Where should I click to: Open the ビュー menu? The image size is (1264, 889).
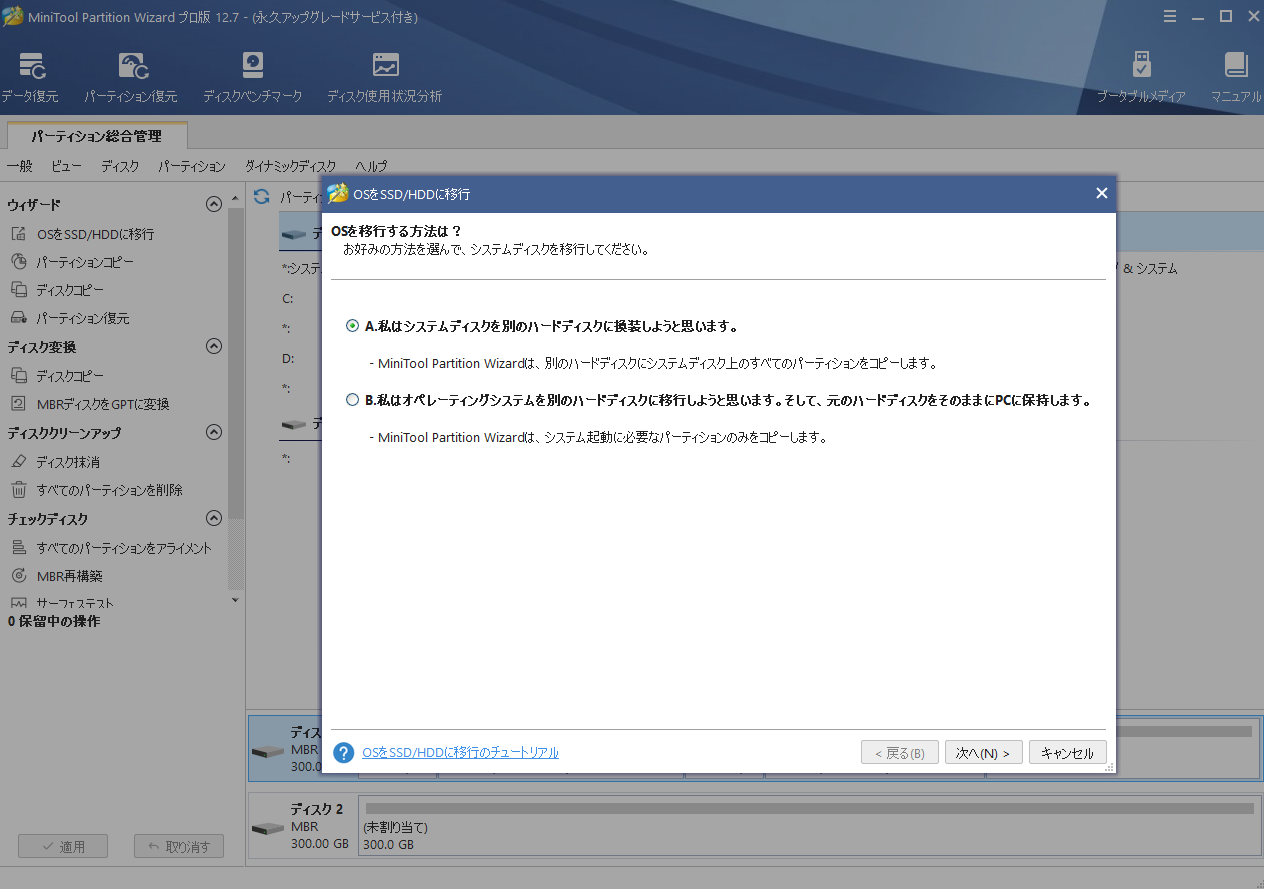click(x=67, y=166)
